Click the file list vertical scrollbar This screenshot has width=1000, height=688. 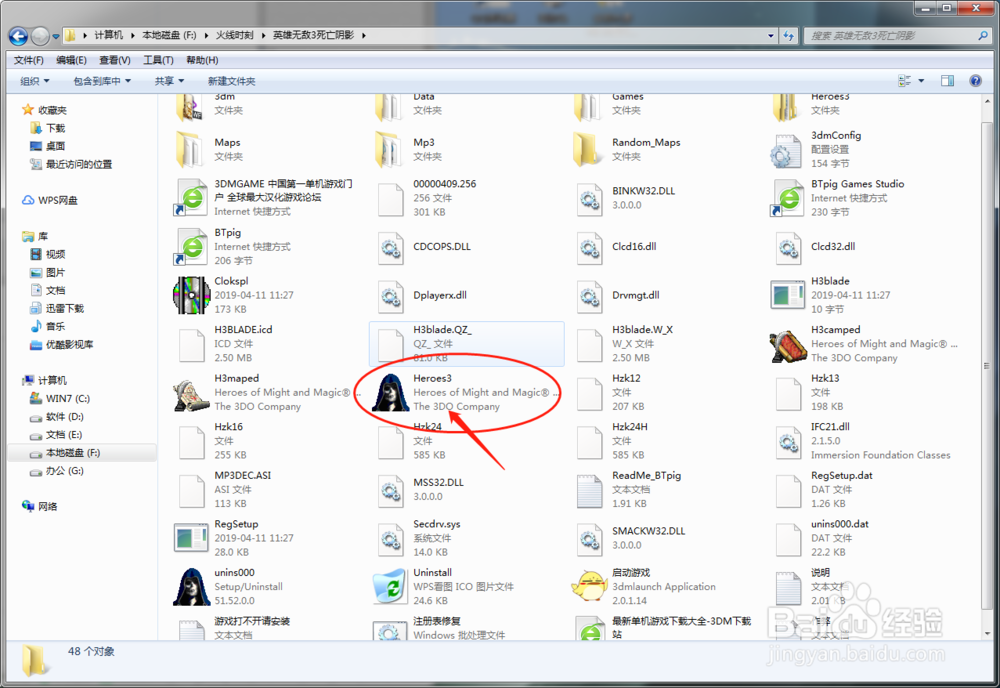coord(987,367)
